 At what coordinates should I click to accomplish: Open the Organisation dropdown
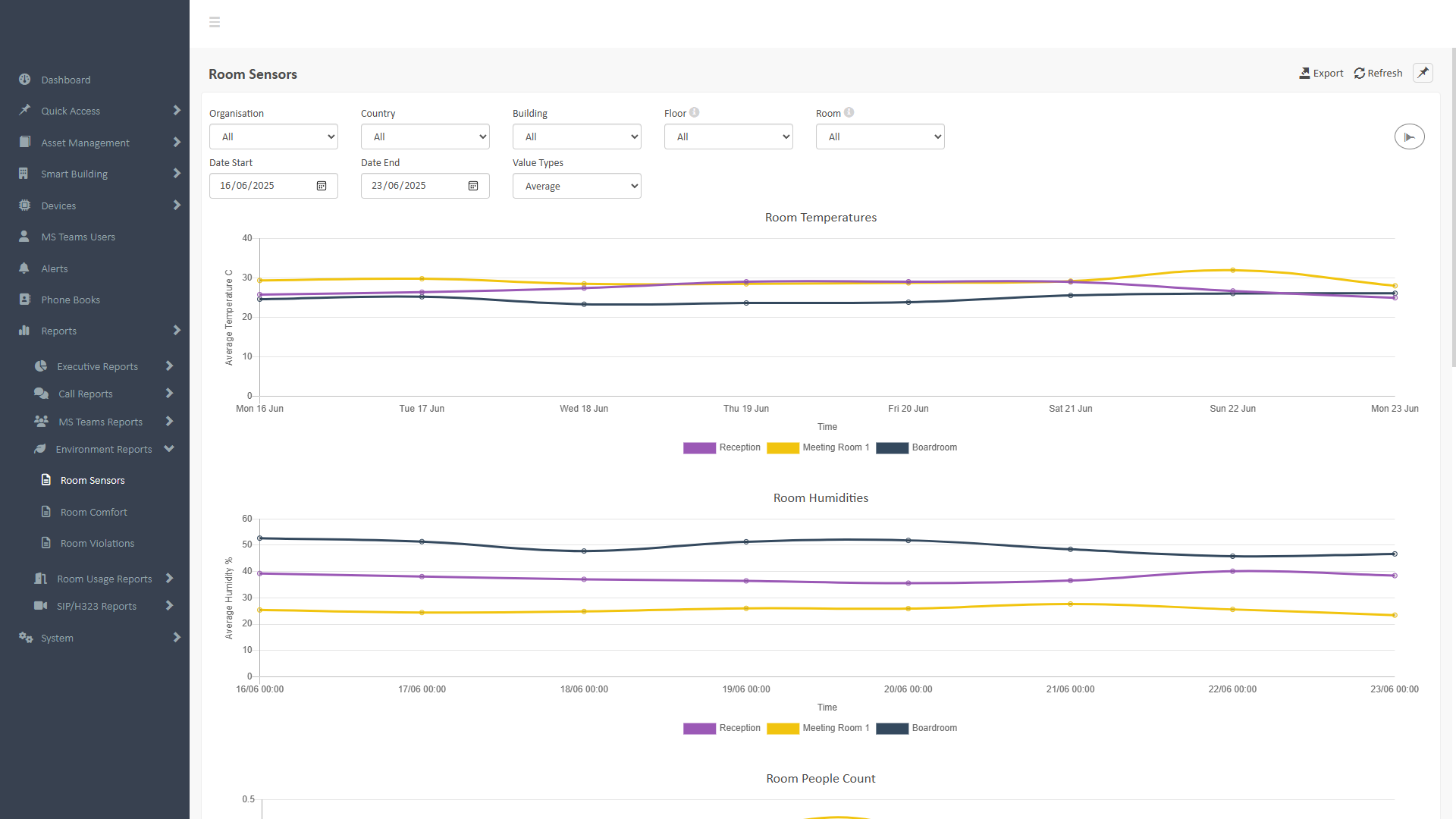pos(273,136)
